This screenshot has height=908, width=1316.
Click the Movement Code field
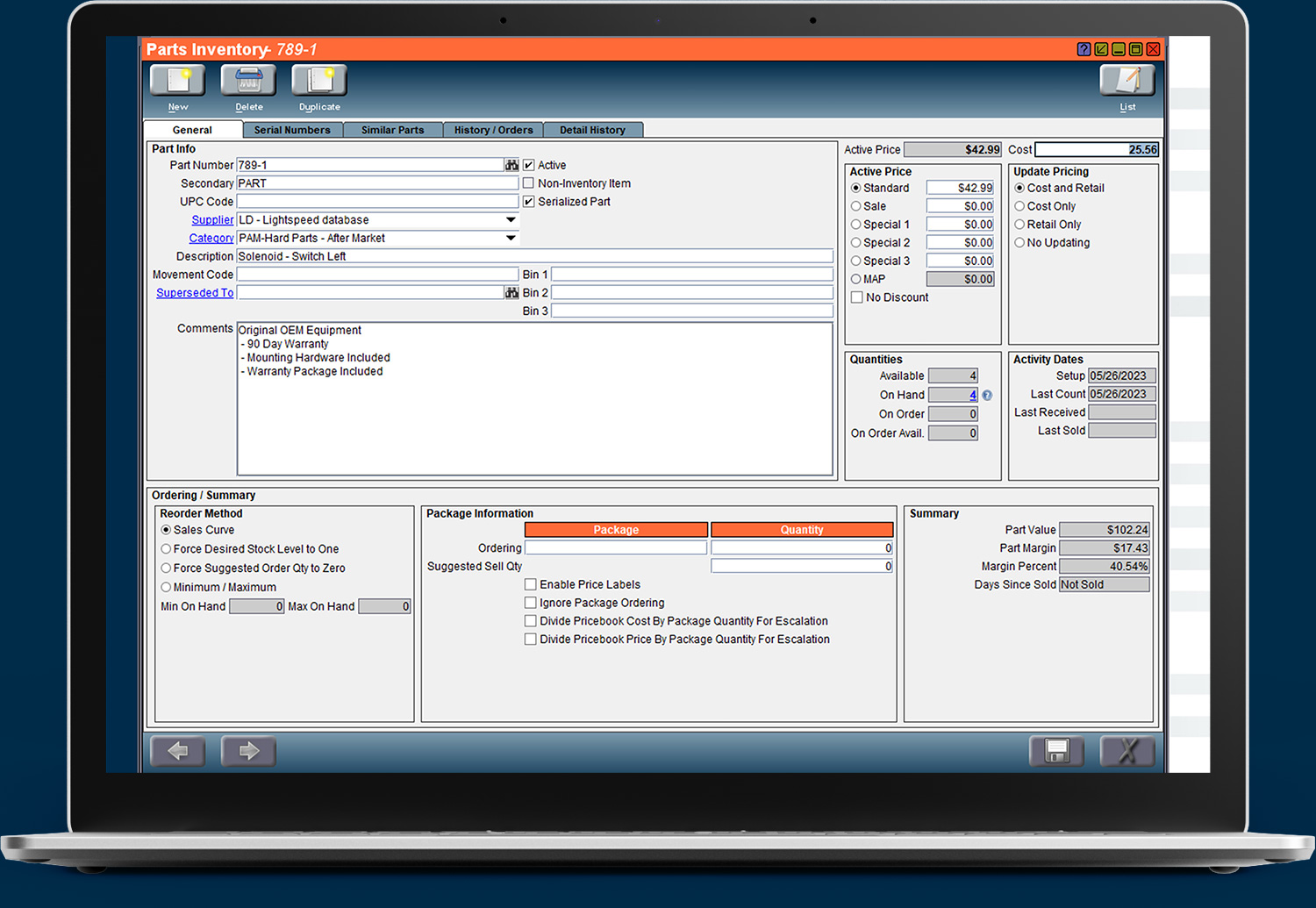pyautogui.click(x=378, y=275)
